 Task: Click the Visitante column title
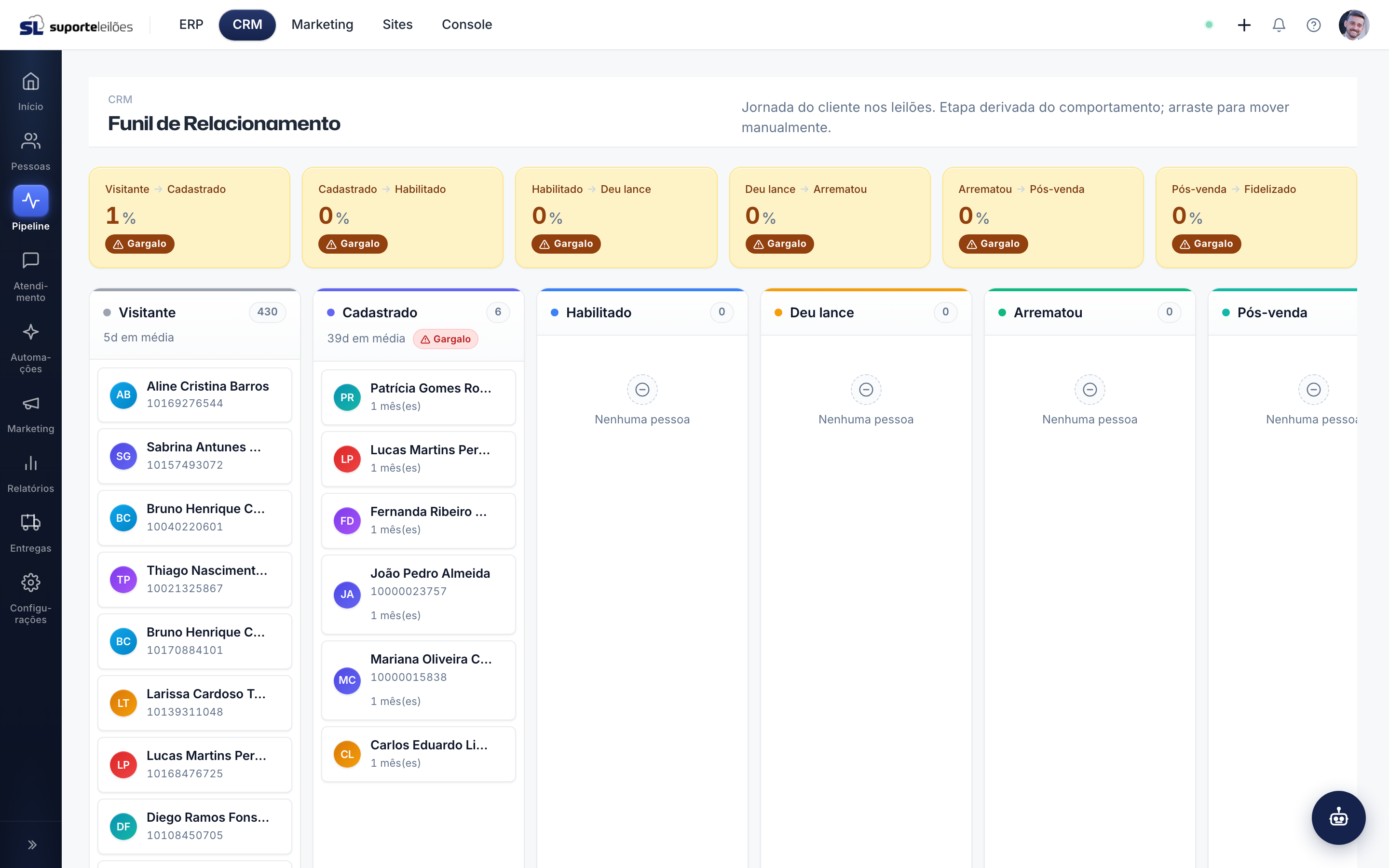pos(147,313)
